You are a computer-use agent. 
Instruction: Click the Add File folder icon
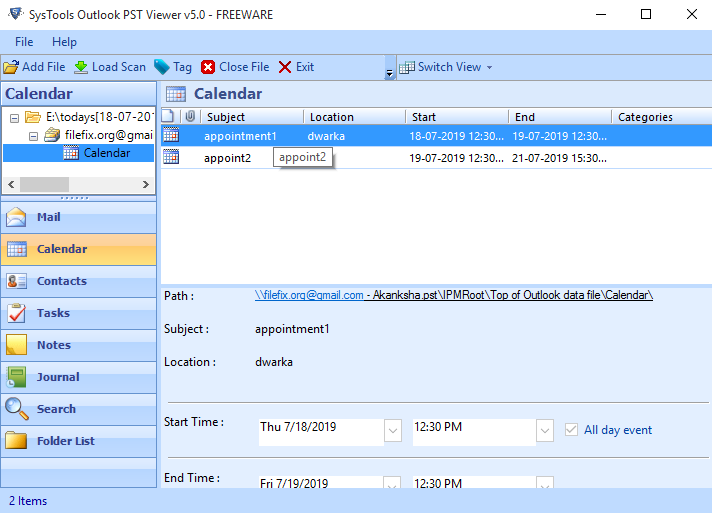click(x=11, y=67)
